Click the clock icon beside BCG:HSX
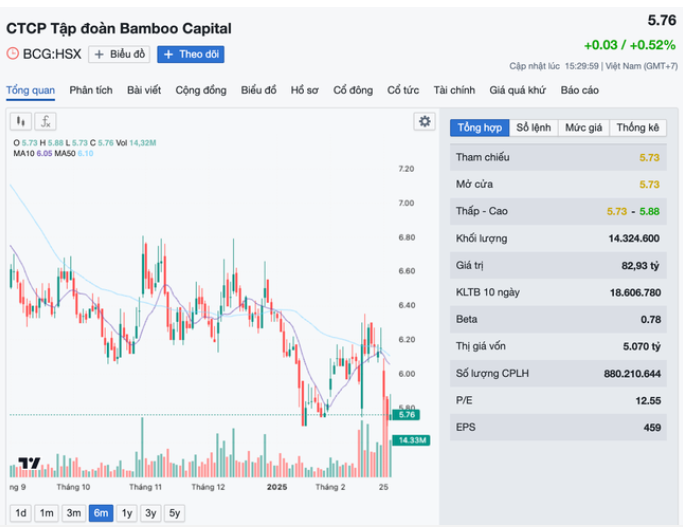Image resolution: width=683 pixels, height=527 pixels. (x=12, y=55)
